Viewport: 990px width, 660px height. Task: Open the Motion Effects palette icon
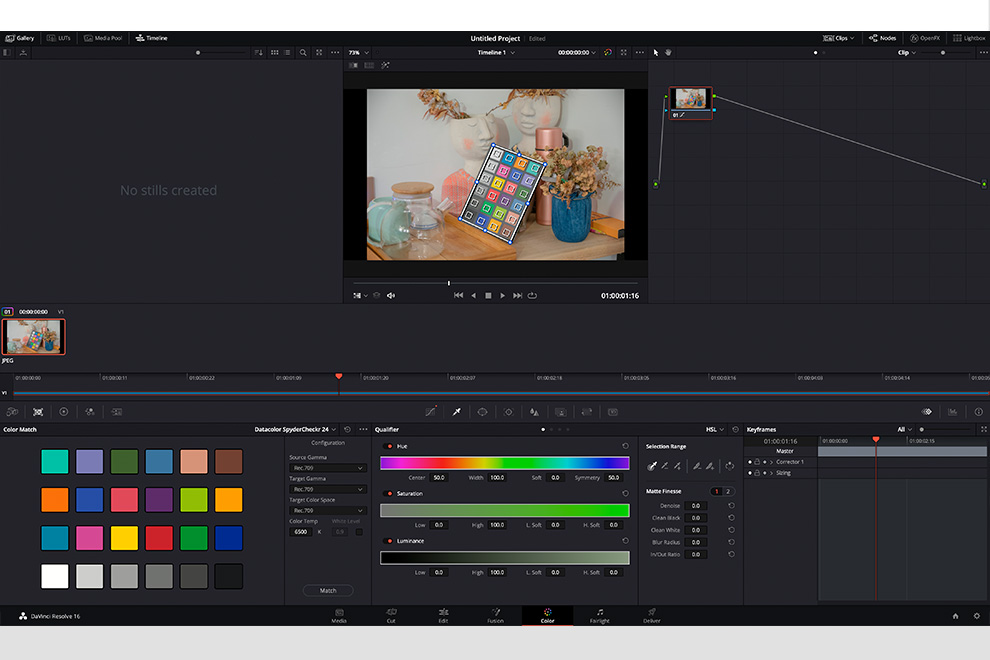click(x=117, y=412)
